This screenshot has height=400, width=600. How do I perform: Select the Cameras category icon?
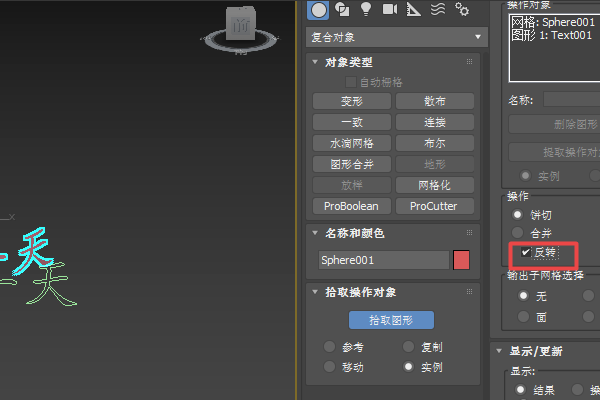(390, 9)
